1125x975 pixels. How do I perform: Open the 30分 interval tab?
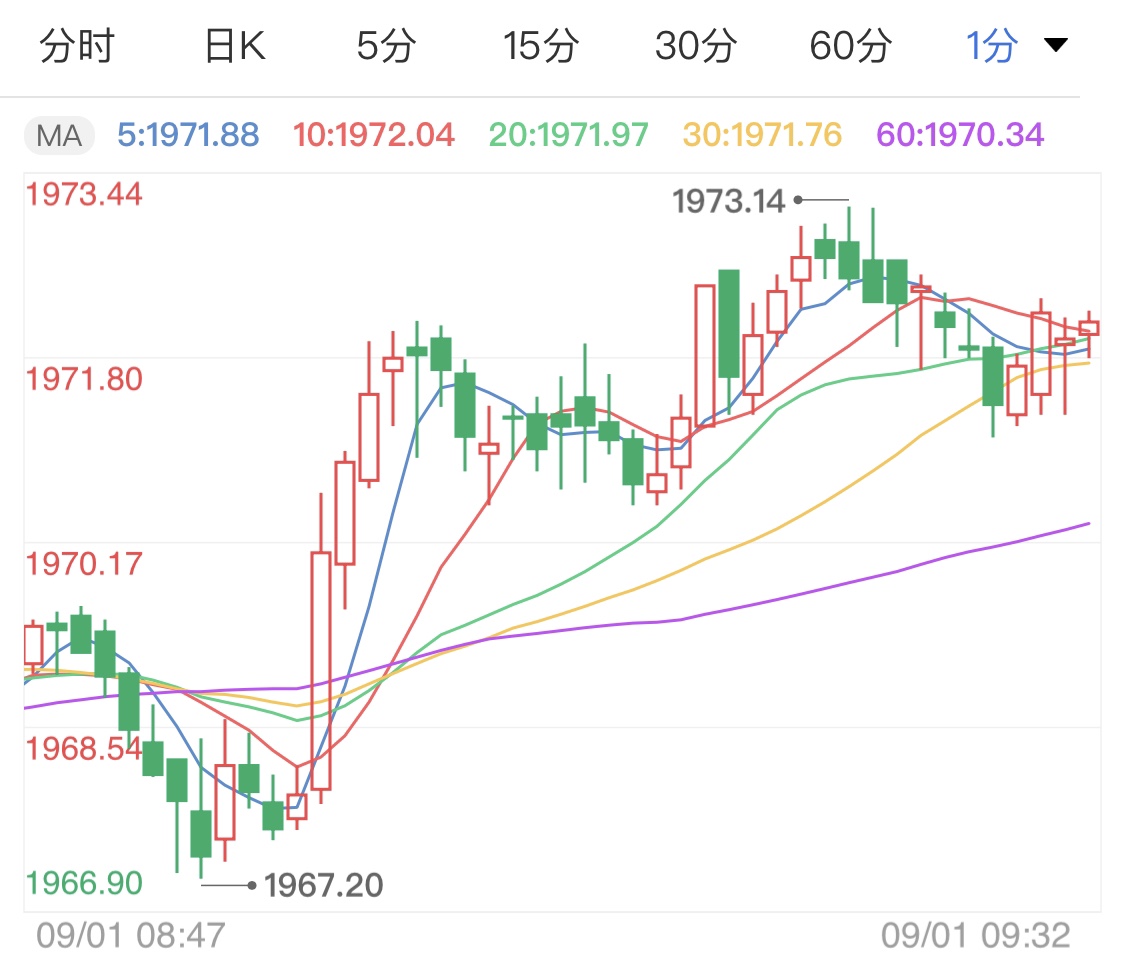coord(697,43)
